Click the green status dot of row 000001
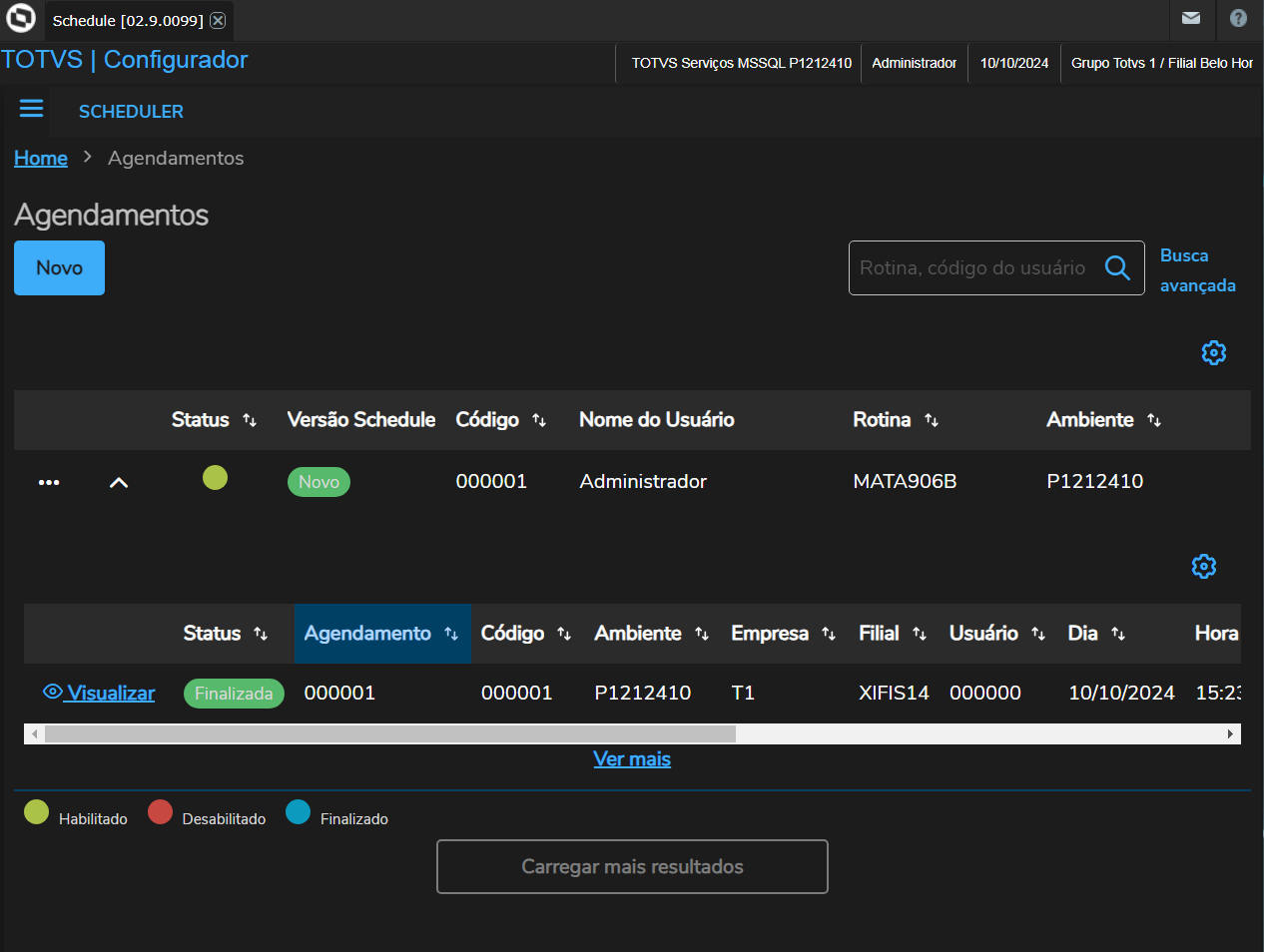 [215, 478]
